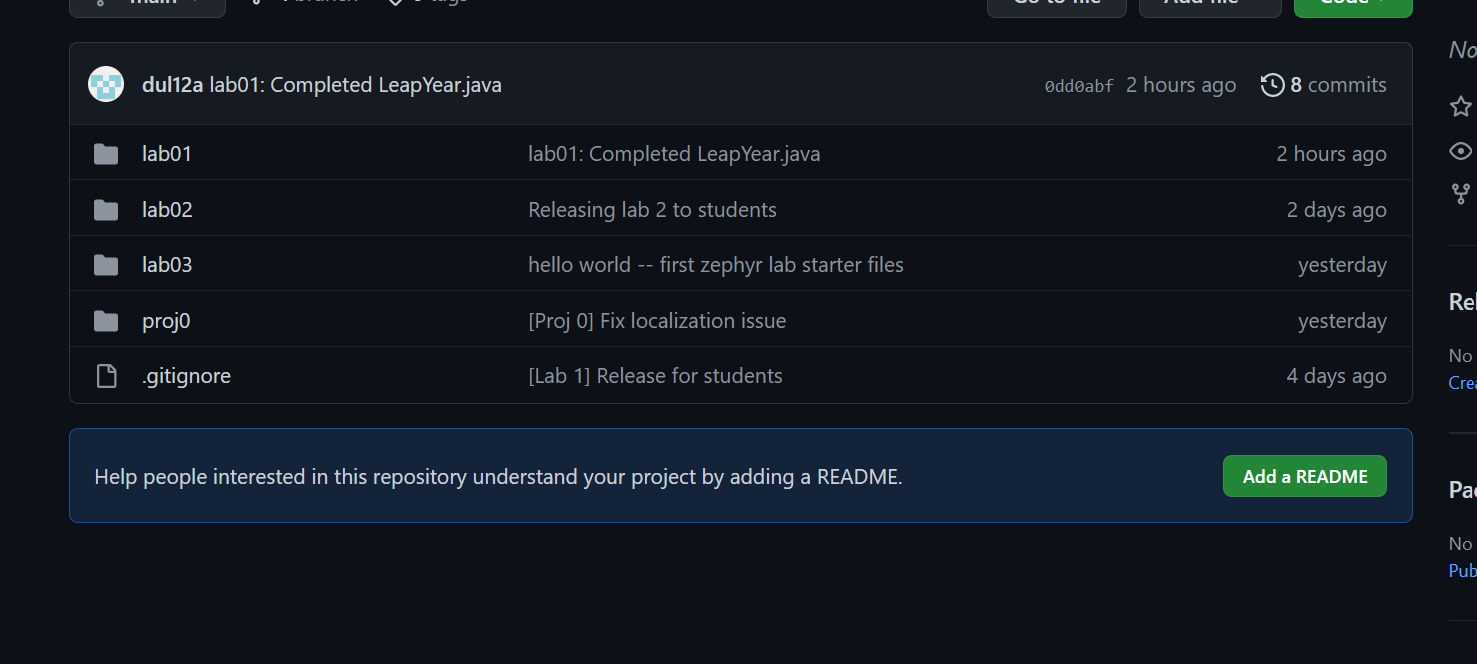Open "[Proj 0] Fix localization issue" commit
The width and height of the screenshot is (1477, 664).
tap(657, 321)
